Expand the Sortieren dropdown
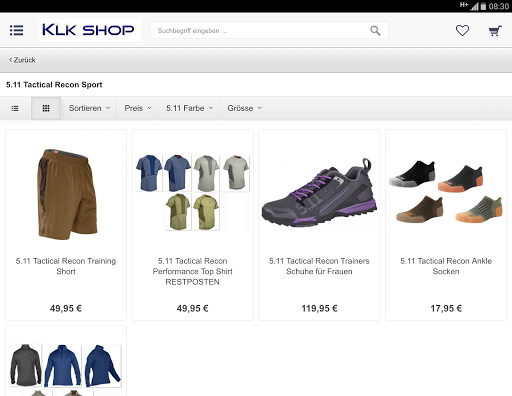This screenshot has width=512, height=396. (x=89, y=108)
